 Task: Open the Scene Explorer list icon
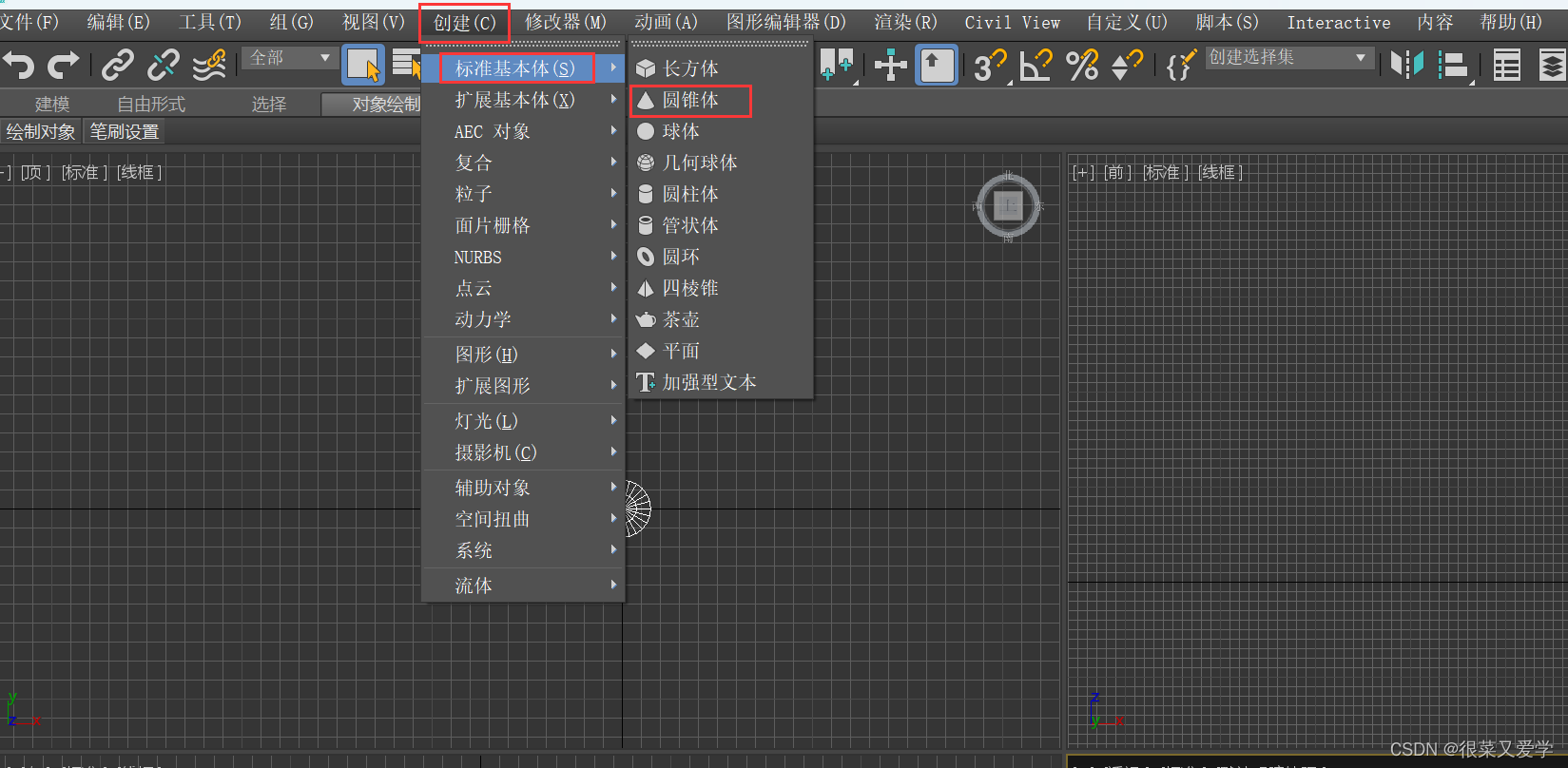point(1506,65)
